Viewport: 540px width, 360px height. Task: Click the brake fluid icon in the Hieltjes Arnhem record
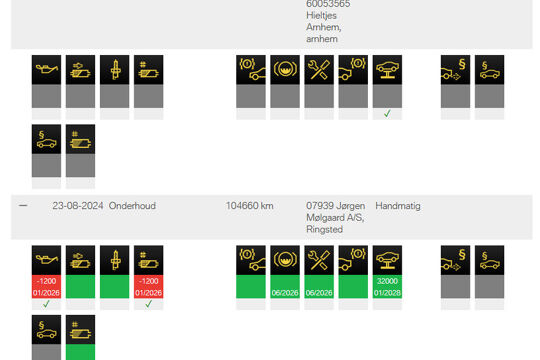click(285, 70)
